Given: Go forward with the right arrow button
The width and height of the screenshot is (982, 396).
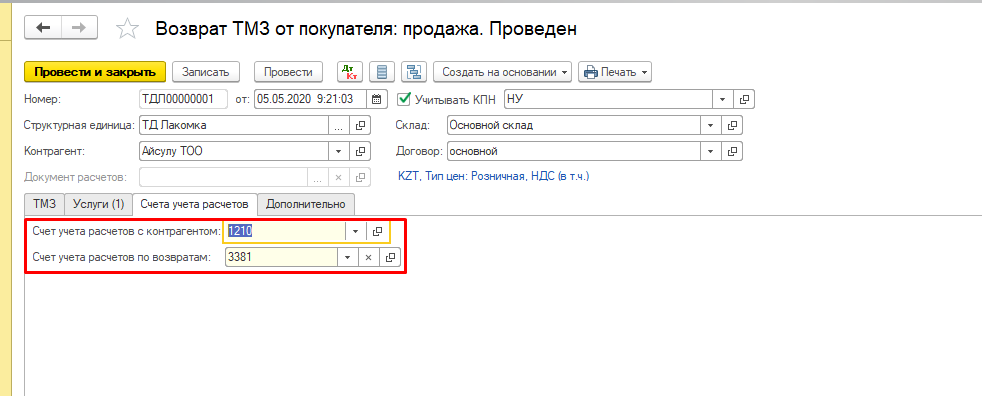Looking at the screenshot, I should 79,28.
